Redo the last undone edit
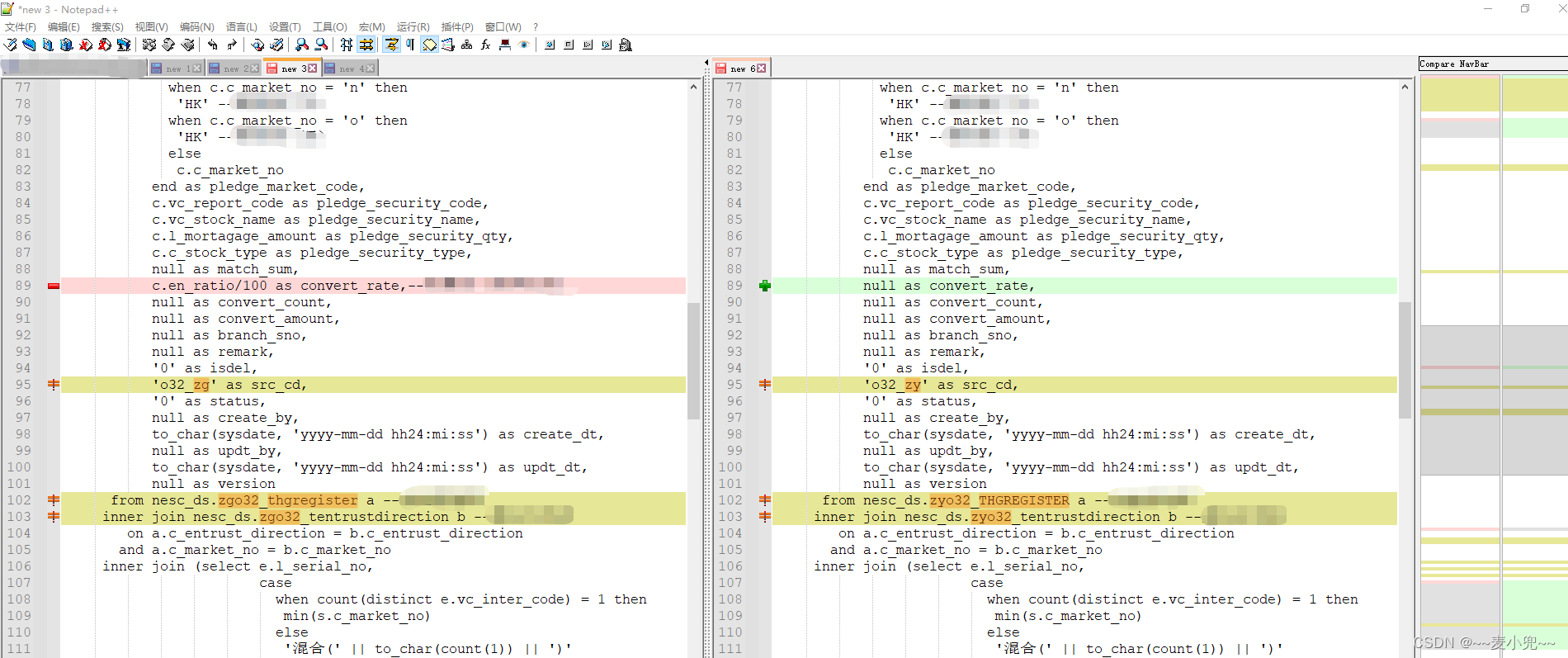Image resolution: width=1568 pixels, height=658 pixels. click(232, 45)
